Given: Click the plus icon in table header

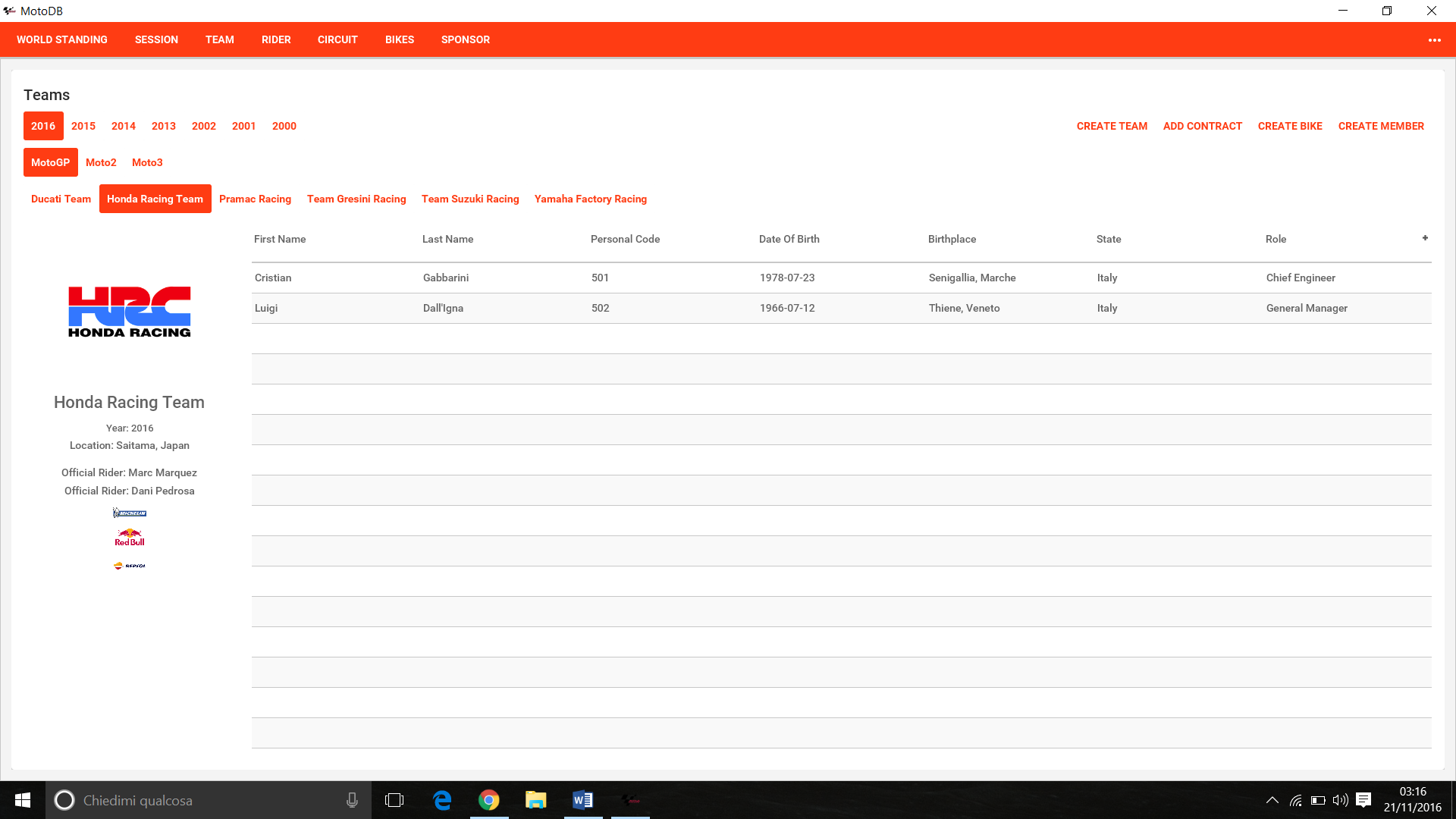Looking at the screenshot, I should point(1425,238).
